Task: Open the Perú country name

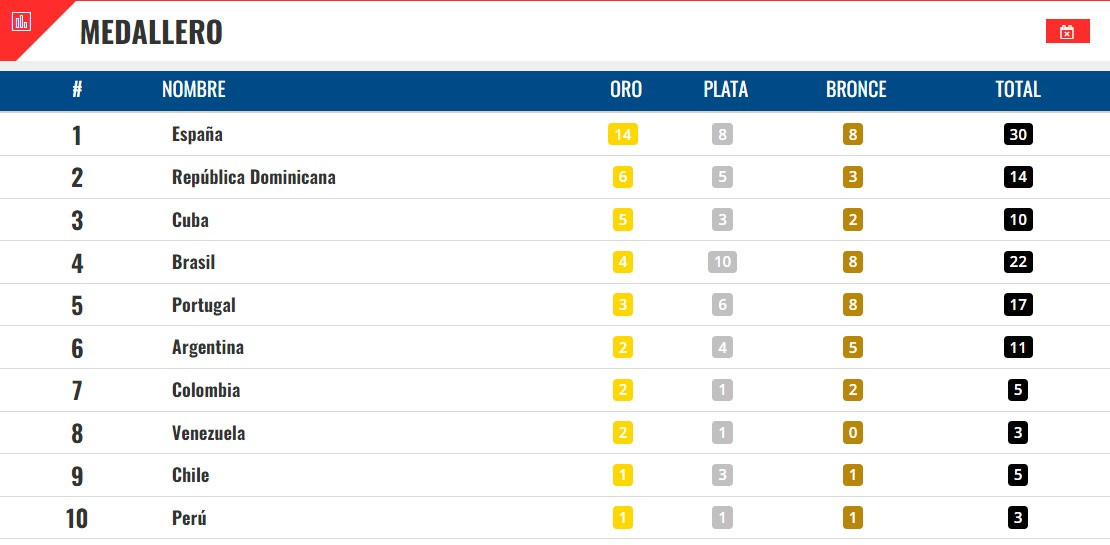Action: pyautogui.click(x=189, y=517)
